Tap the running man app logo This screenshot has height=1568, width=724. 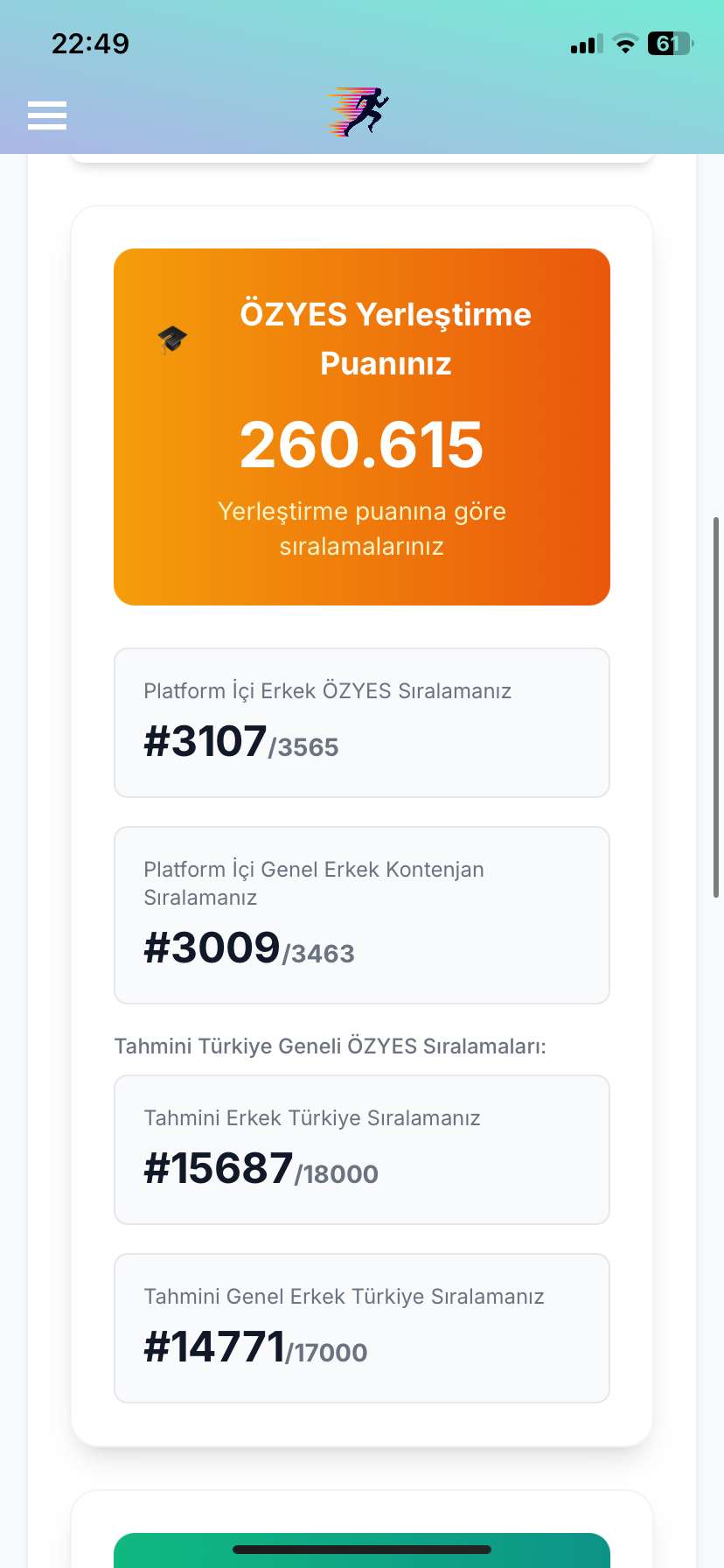pyautogui.click(x=359, y=112)
